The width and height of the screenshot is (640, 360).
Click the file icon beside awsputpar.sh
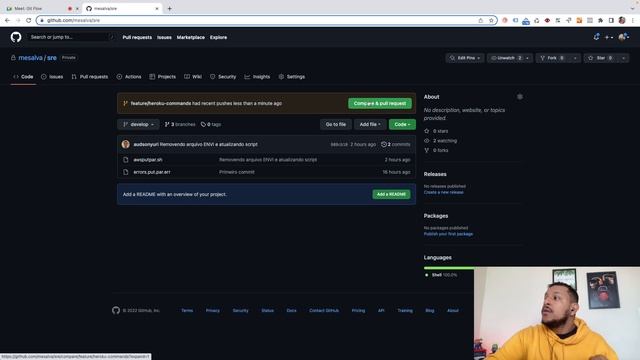tap(126, 160)
